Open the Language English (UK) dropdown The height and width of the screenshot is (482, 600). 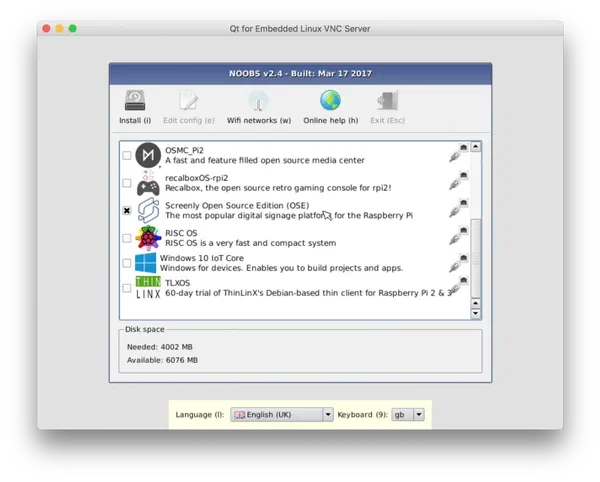[282, 415]
